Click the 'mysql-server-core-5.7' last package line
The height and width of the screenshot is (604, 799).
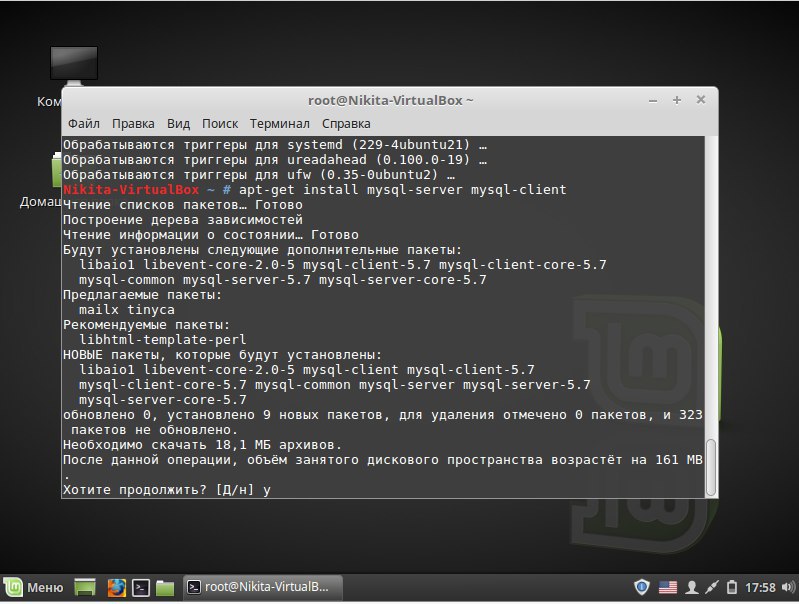coord(163,400)
